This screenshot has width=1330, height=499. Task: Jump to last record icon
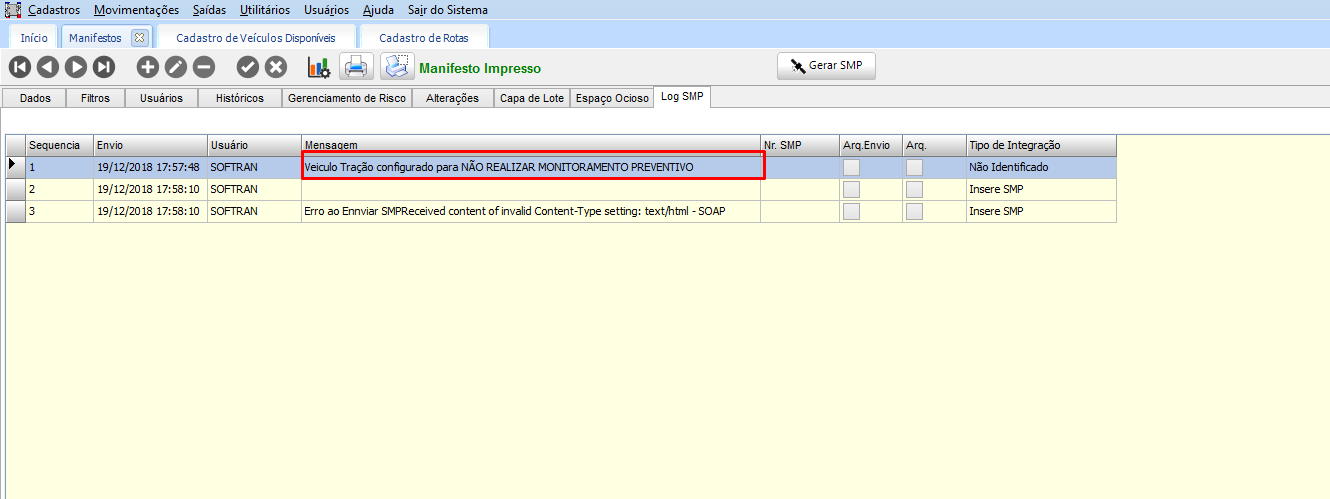(x=103, y=67)
